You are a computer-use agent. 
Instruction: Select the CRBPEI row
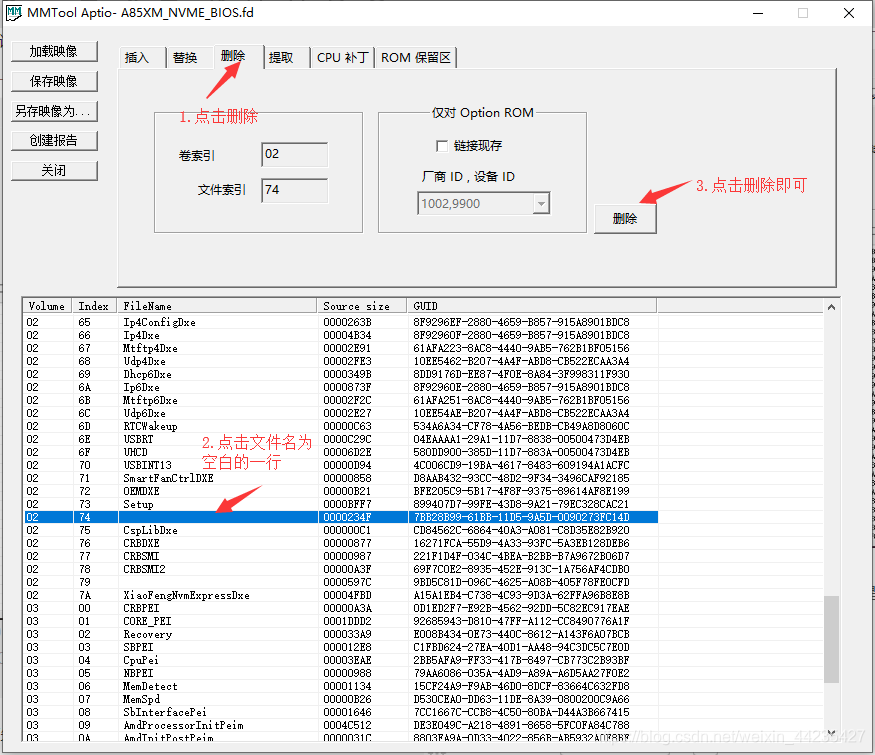(x=341, y=609)
